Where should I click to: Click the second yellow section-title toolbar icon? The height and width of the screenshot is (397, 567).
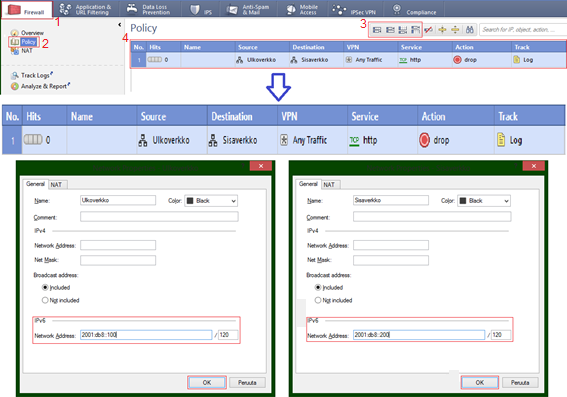[x=455, y=30]
